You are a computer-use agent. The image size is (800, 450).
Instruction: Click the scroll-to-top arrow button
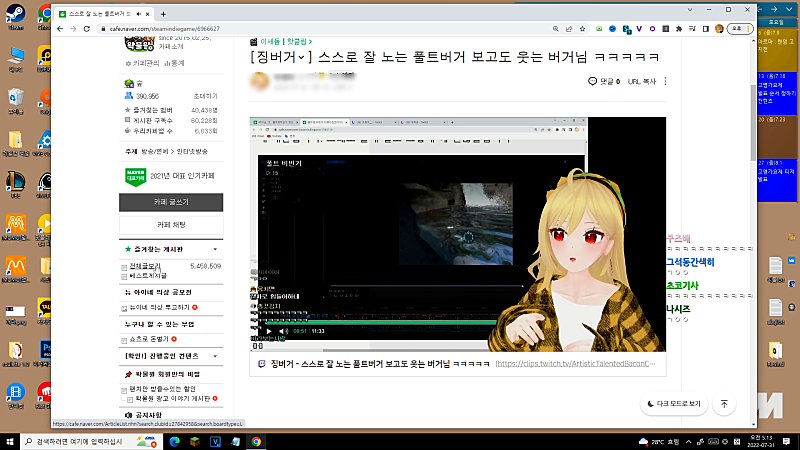pos(724,403)
